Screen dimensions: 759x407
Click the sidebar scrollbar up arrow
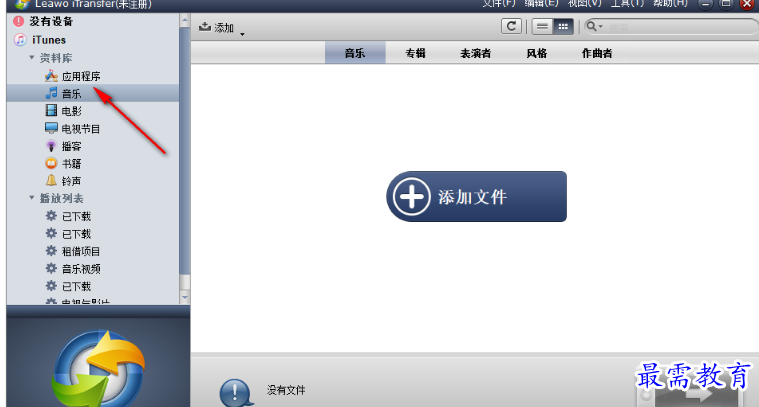click(184, 21)
